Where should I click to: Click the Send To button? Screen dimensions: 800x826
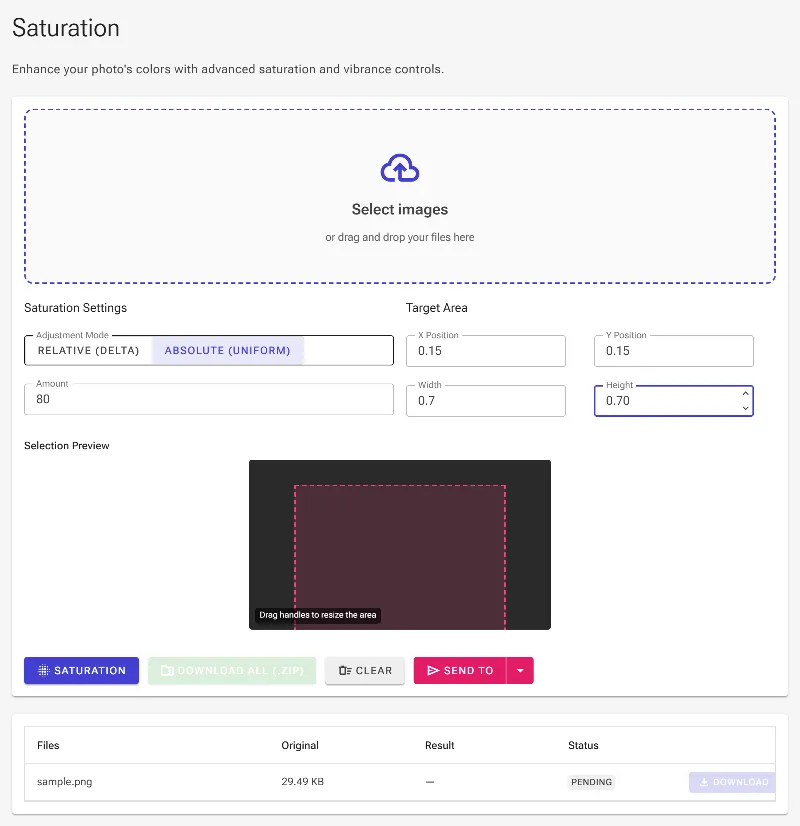(x=460, y=671)
